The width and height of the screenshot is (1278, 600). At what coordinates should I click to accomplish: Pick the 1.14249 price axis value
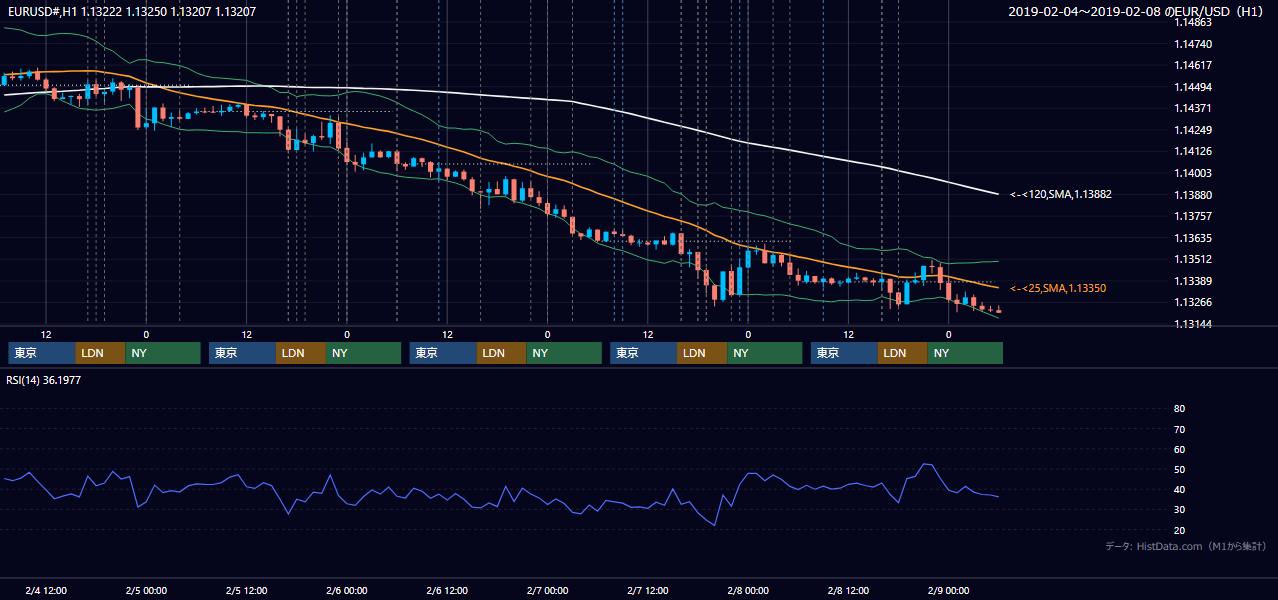click(1193, 130)
